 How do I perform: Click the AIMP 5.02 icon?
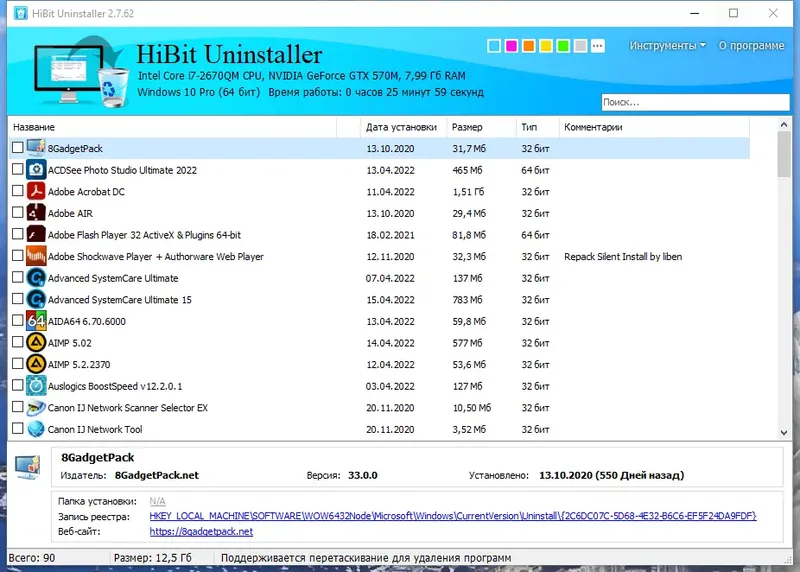(36, 342)
